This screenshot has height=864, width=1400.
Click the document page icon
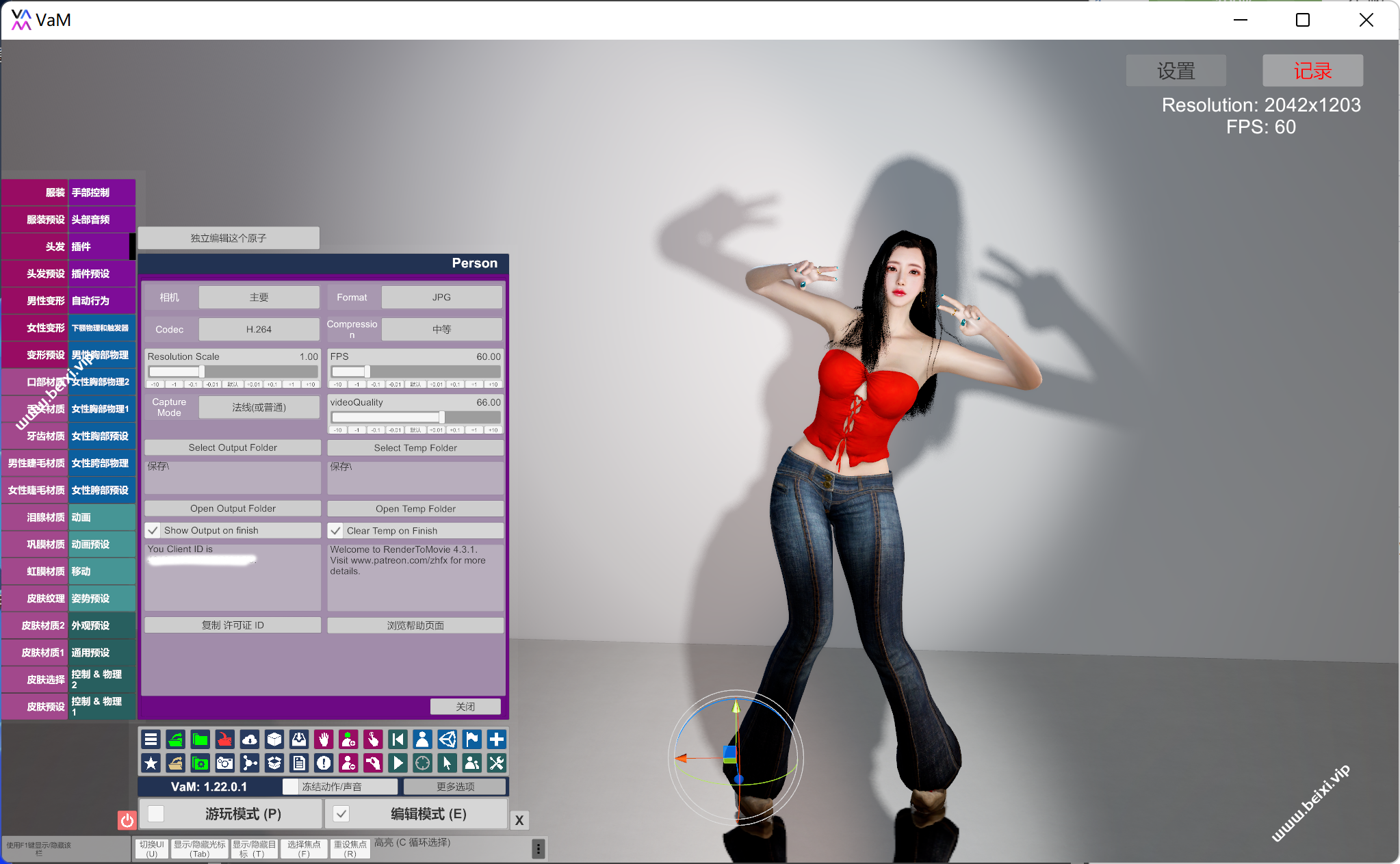(x=299, y=763)
